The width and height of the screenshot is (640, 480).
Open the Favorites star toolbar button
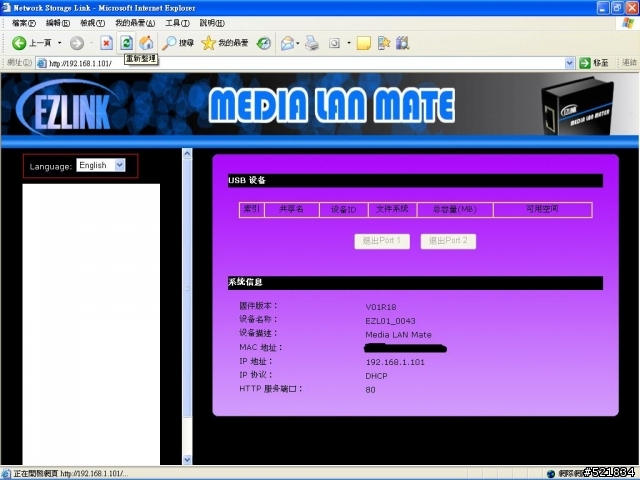coord(224,43)
